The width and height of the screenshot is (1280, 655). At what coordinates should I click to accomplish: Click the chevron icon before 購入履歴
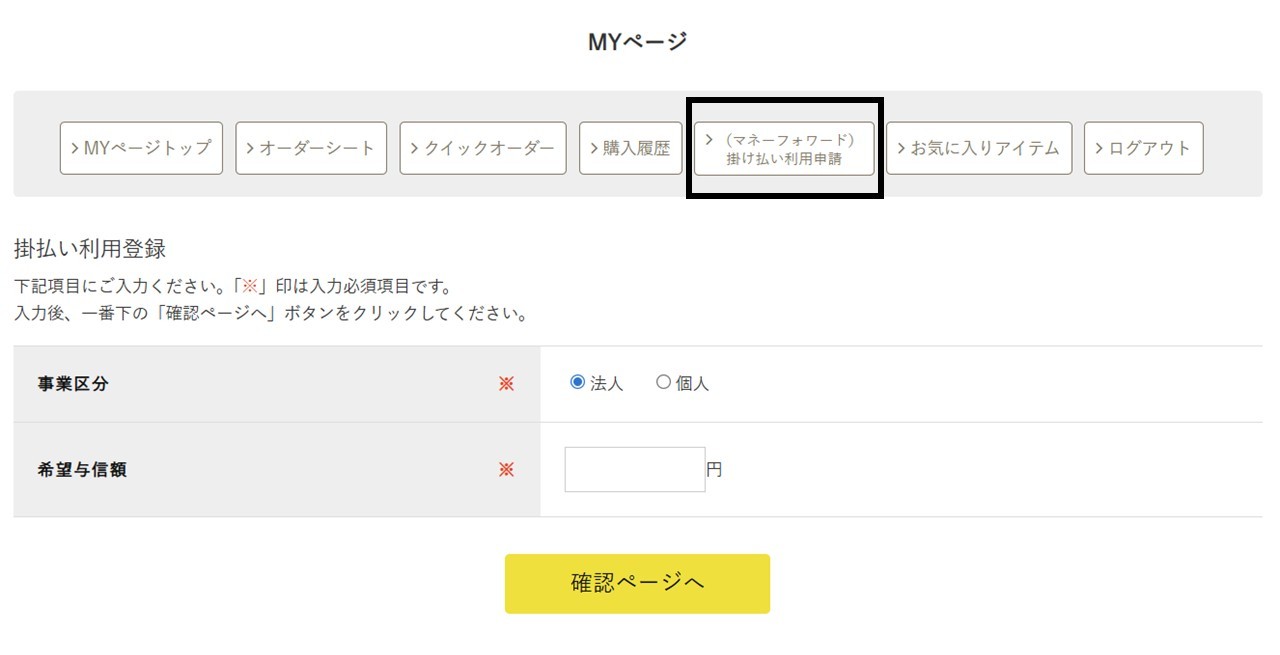595,147
